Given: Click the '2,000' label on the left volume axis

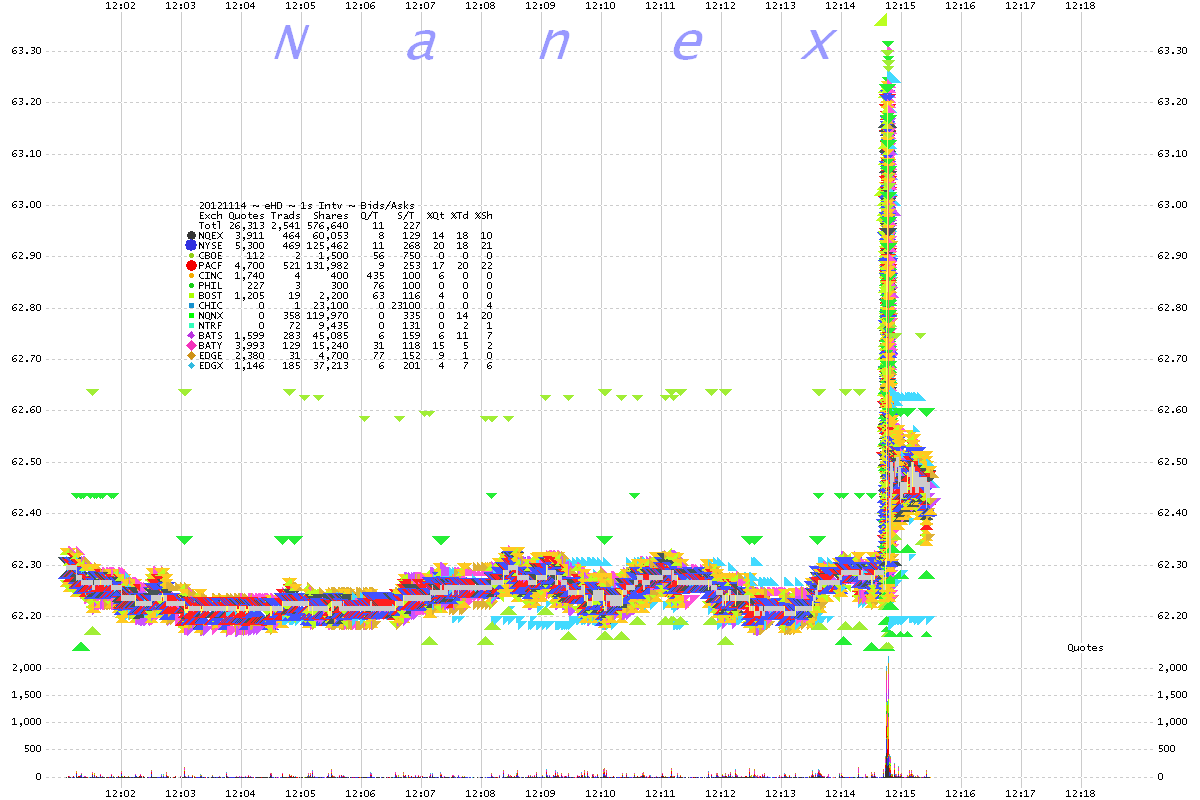Looking at the screenshot, I should [x=26, y=667].
